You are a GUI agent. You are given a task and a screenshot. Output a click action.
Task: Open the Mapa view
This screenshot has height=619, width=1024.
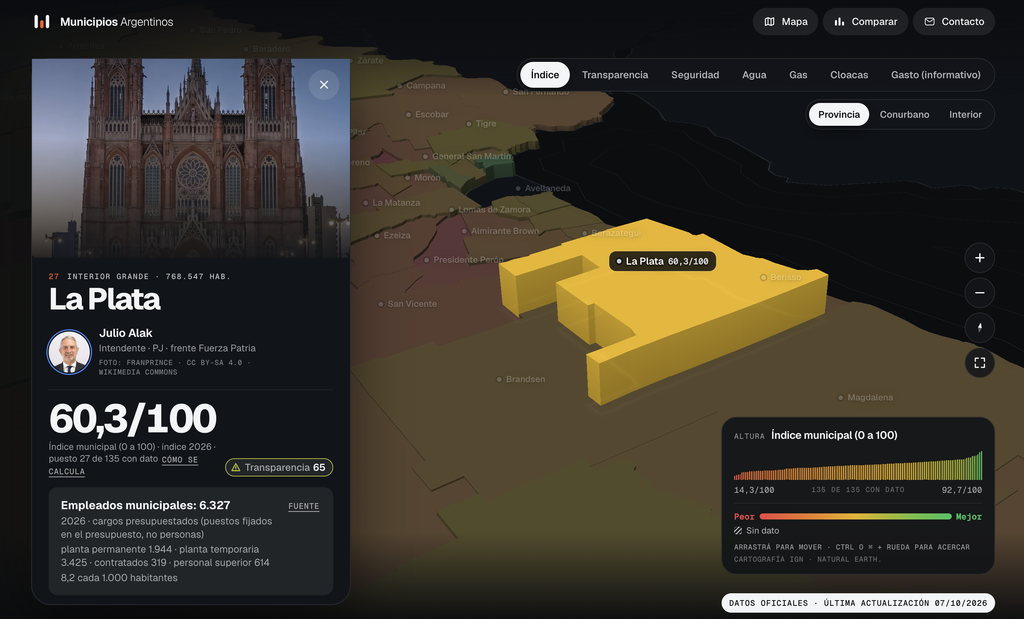click(786, 22)
